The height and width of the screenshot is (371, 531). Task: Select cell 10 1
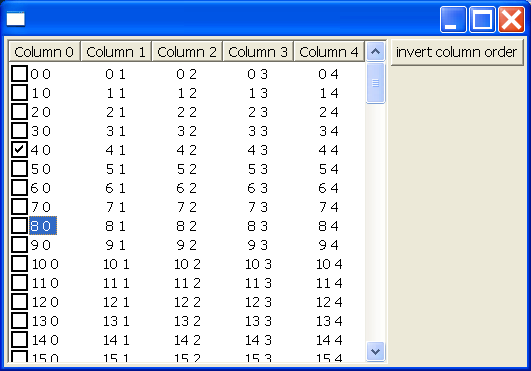[x=116, y=264]
